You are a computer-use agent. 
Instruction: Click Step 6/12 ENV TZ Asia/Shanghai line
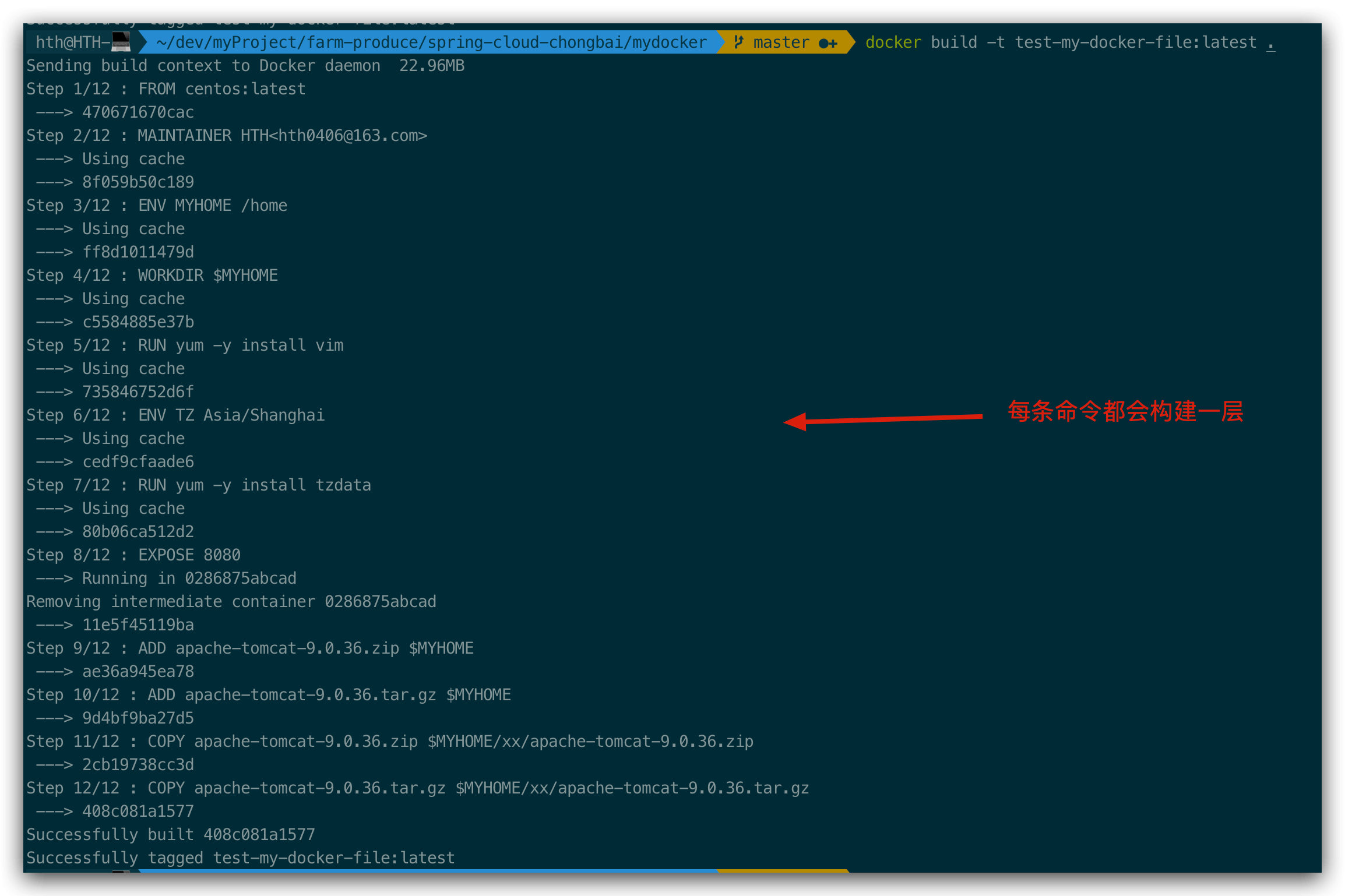[x=175, y=415]
